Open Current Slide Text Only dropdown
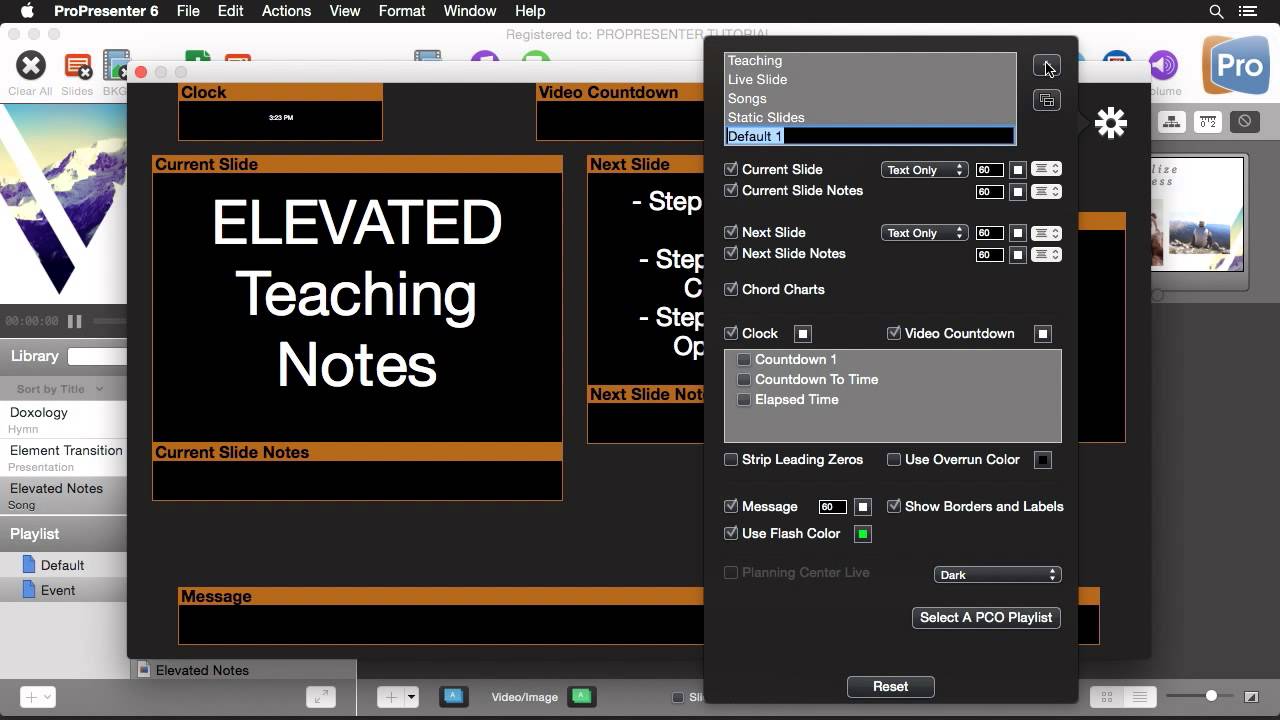The width and height of the screenshot is (1280, 720). [x=924, y=170]
